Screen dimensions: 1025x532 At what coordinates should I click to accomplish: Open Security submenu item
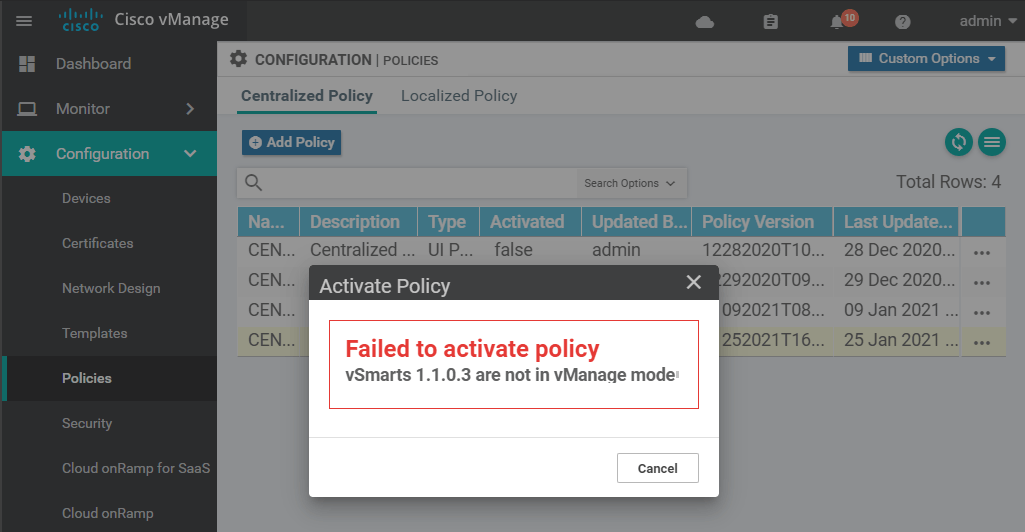[x=87, y=424]
